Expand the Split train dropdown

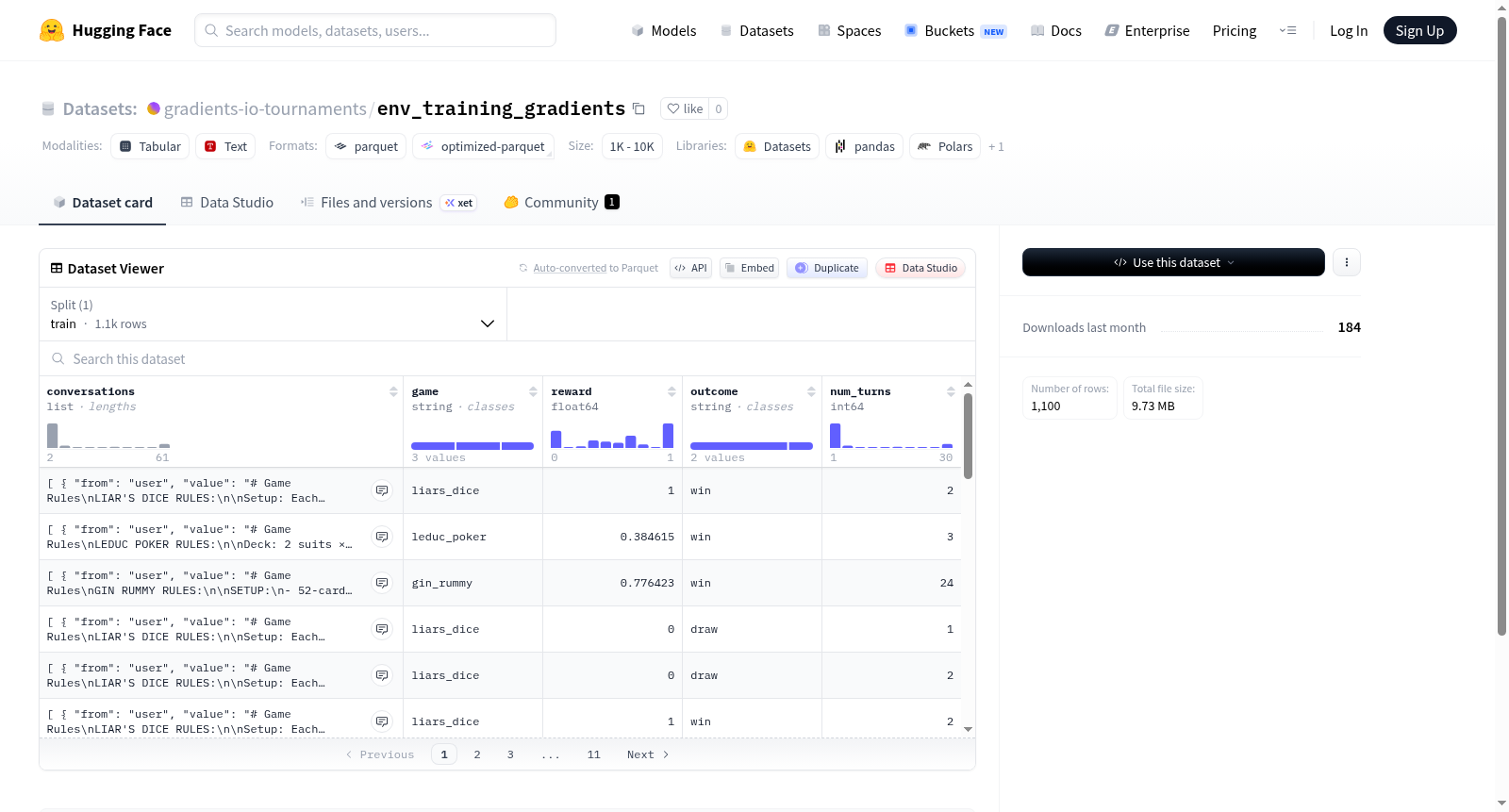273,314
